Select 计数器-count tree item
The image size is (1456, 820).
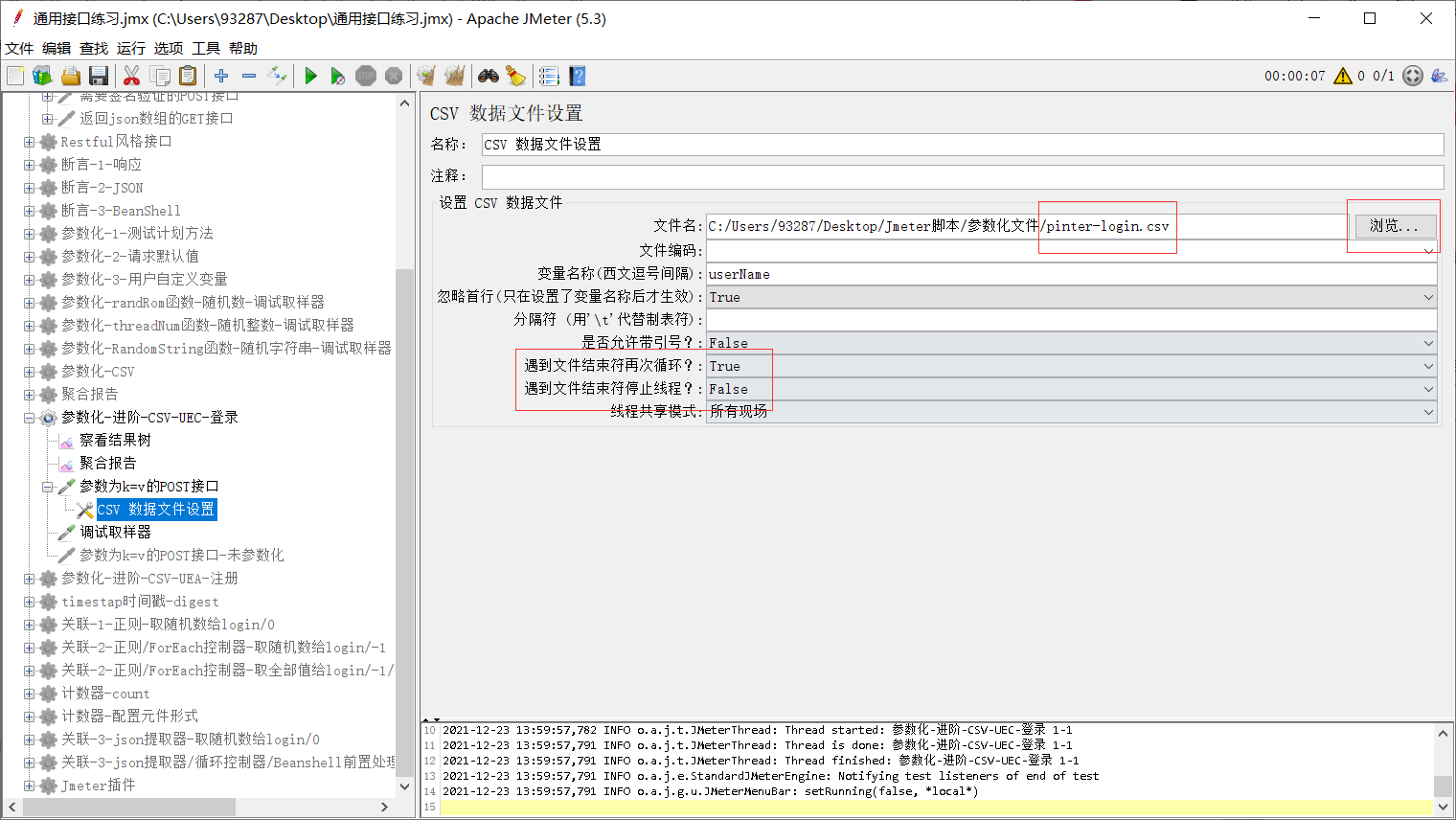pyautogui.click(x=105, y=694)
